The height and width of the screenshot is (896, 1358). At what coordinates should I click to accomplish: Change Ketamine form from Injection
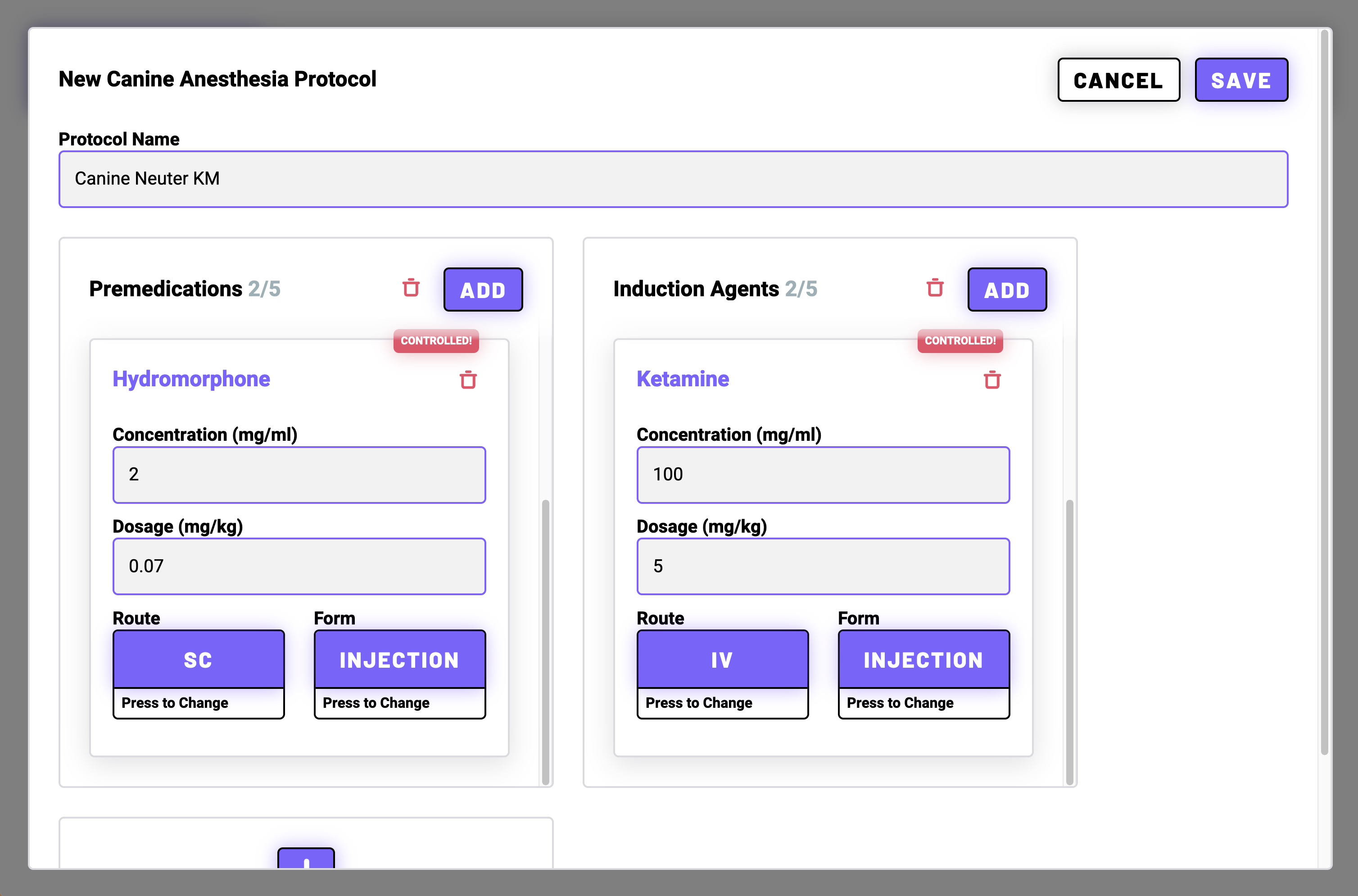click(923, 674)
